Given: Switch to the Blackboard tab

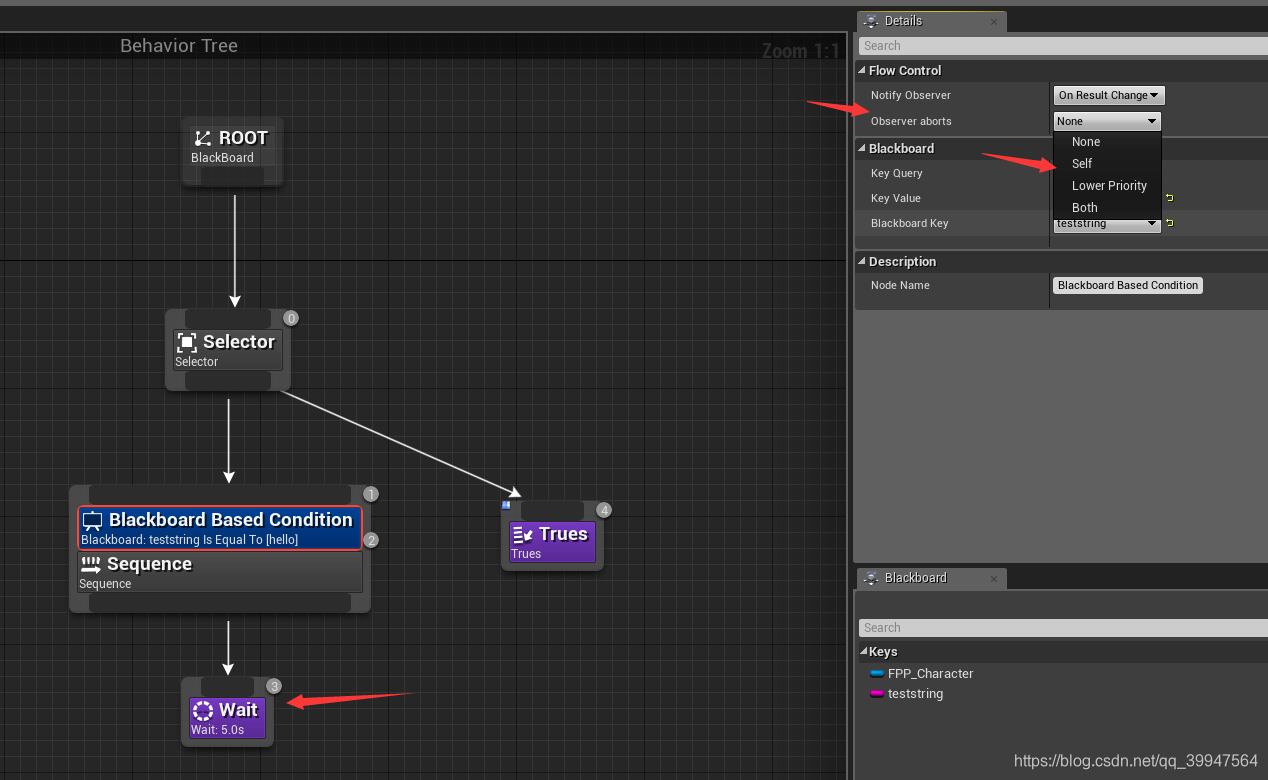Looking at the screenshot, I should [x=931, y=578].
